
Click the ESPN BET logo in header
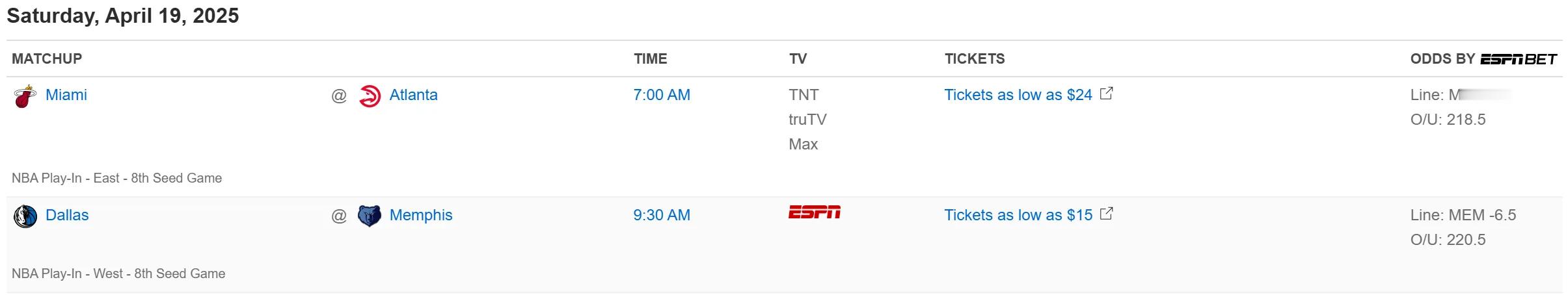[x=1519, y=59]
